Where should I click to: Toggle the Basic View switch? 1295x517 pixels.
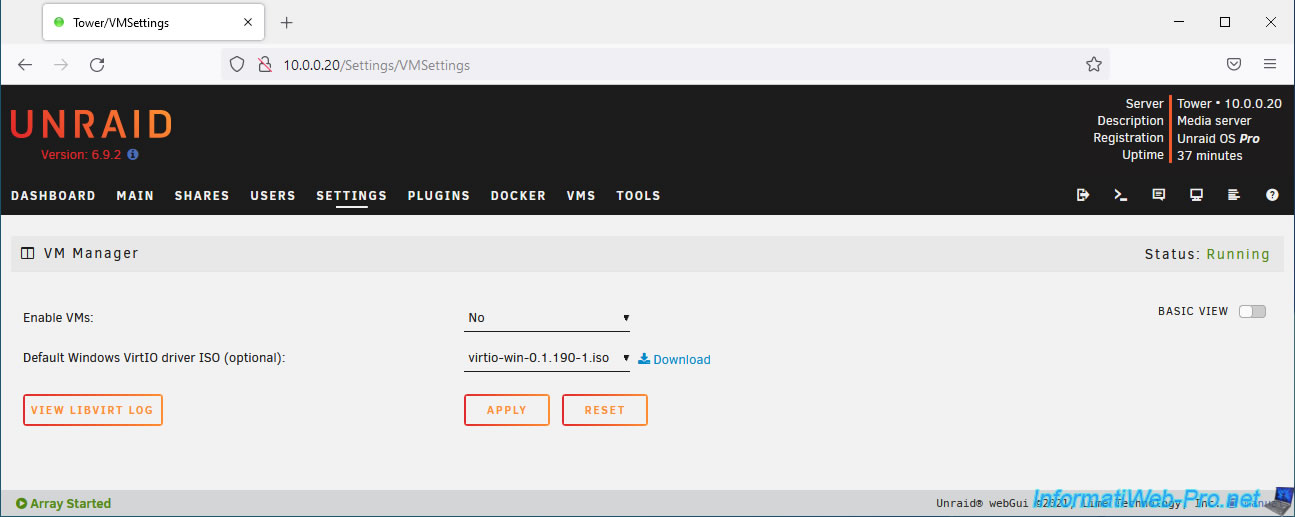click(x=1252, y=311)
